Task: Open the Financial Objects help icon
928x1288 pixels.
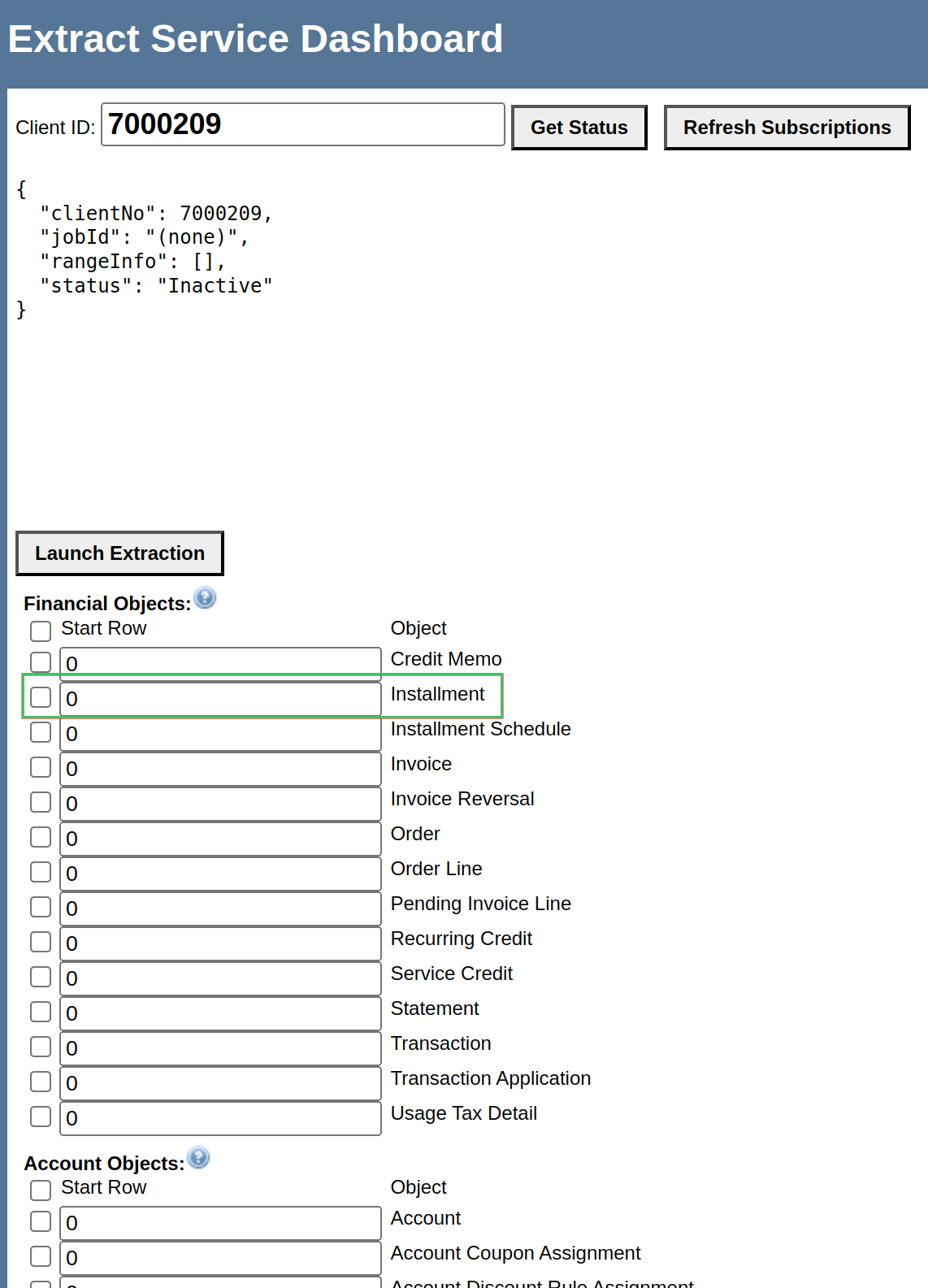Action: (206, 598)
